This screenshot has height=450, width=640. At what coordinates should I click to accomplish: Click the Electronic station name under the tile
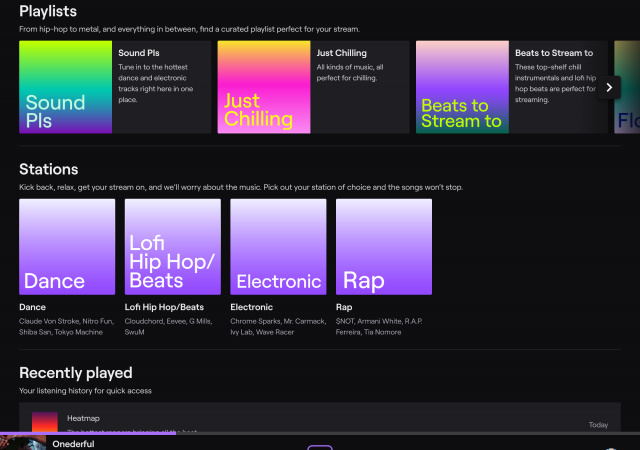coord(253,307)
